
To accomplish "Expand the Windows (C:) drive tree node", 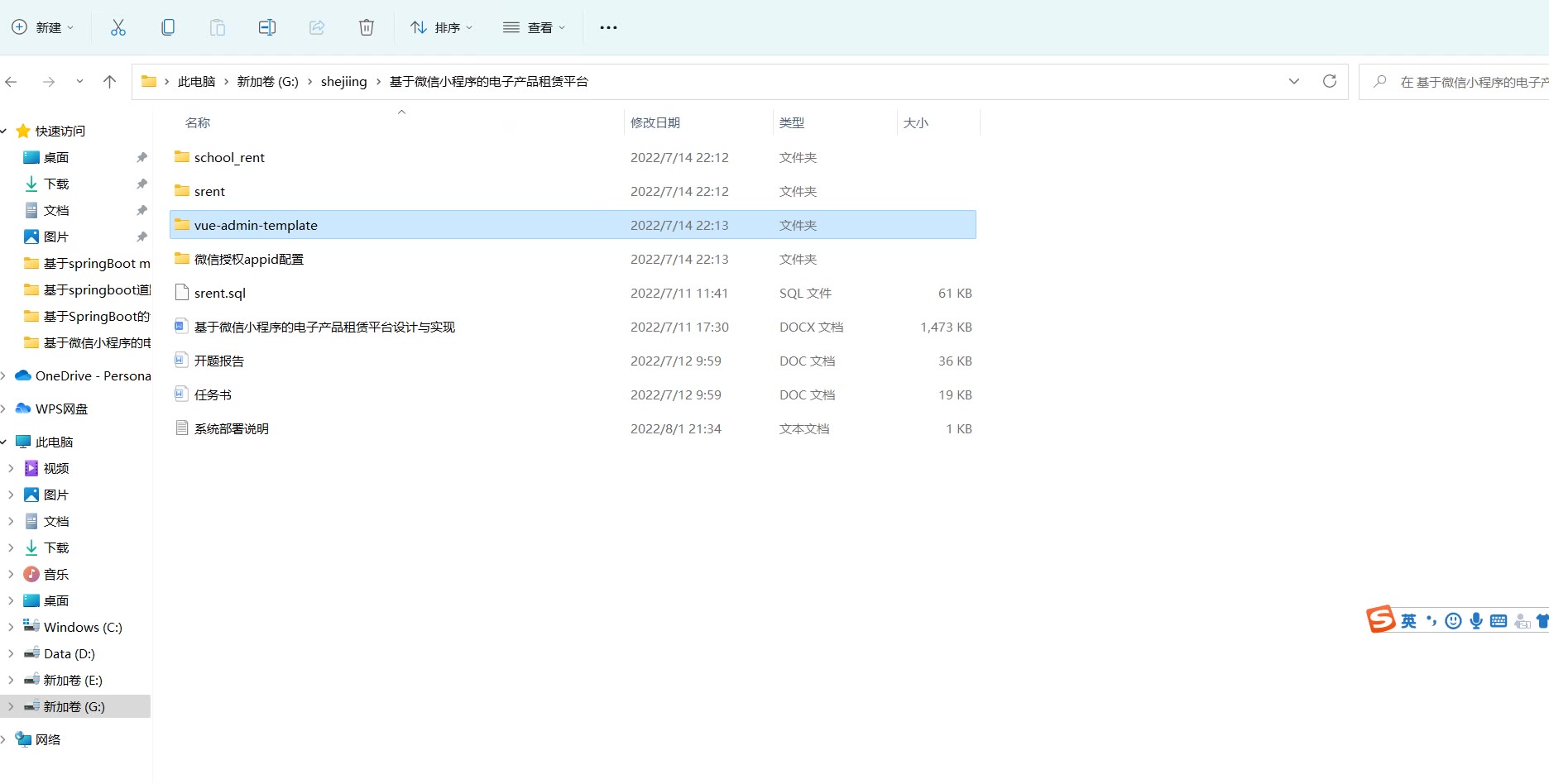I will pos(11,627).
